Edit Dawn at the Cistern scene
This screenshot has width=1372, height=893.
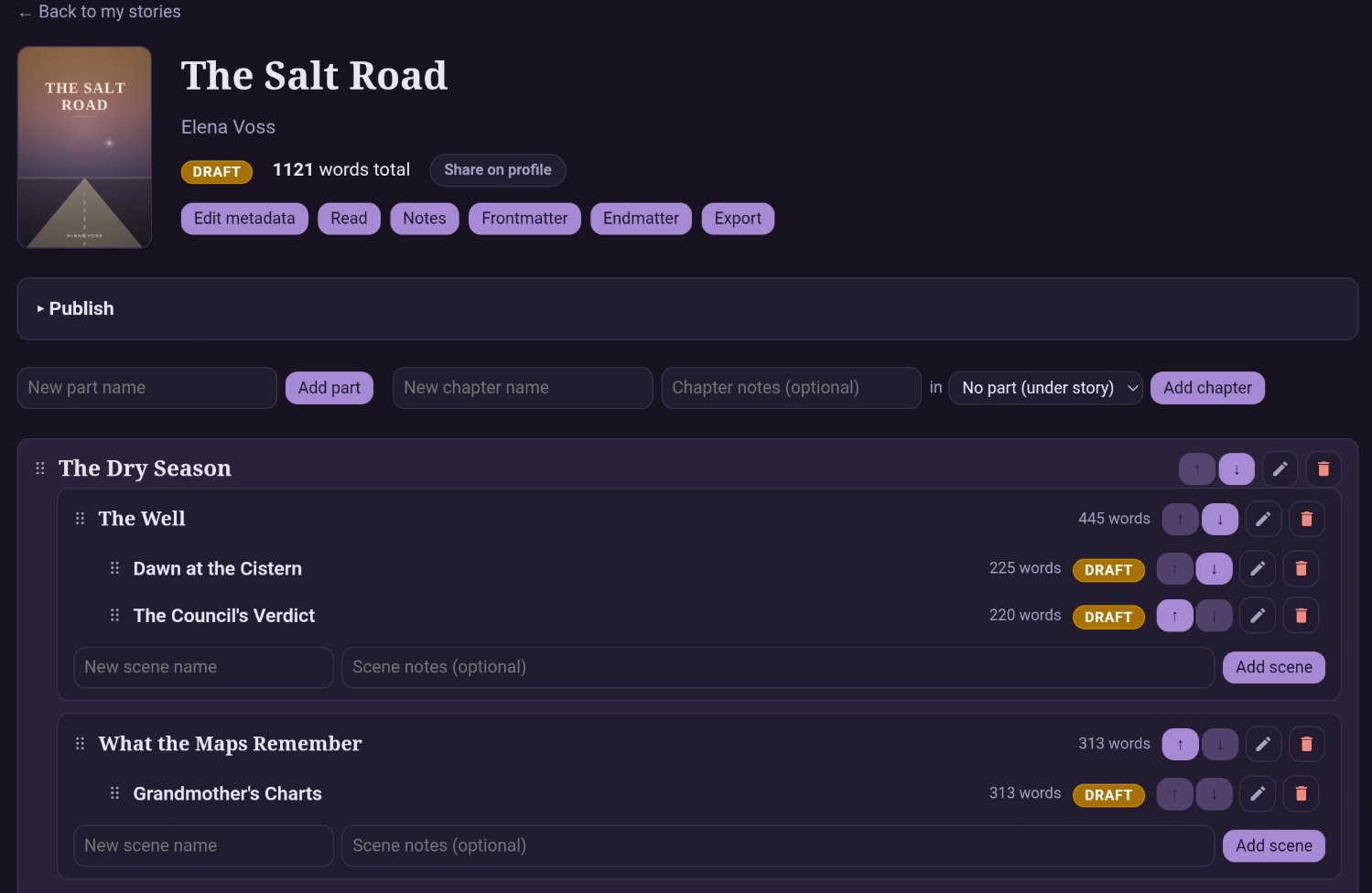tap(1257, 568)
